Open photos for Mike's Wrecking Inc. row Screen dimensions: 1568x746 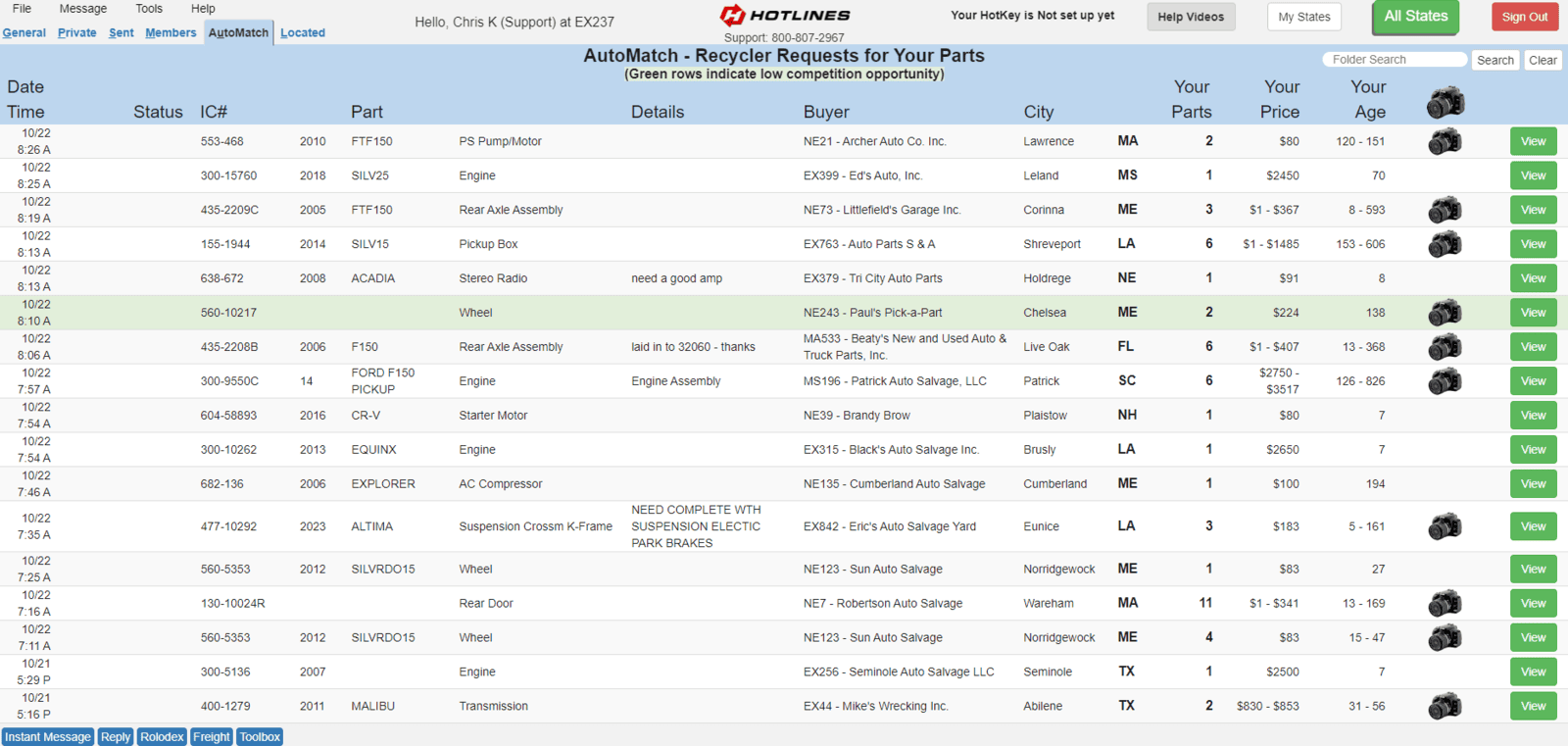[x=1445, y=706]
